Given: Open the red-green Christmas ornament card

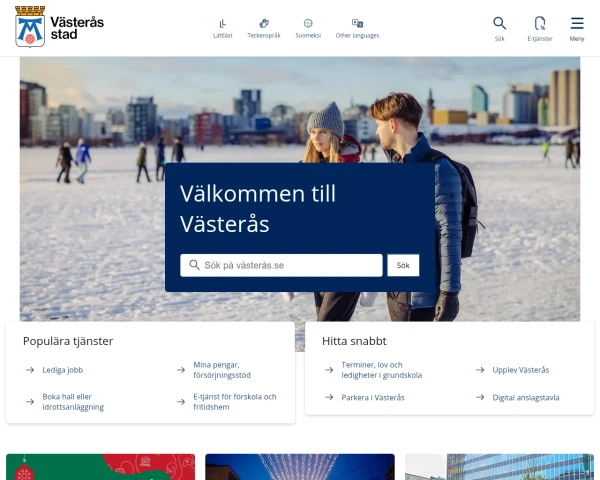Looking at the screenshot, I should click(101, 467).
